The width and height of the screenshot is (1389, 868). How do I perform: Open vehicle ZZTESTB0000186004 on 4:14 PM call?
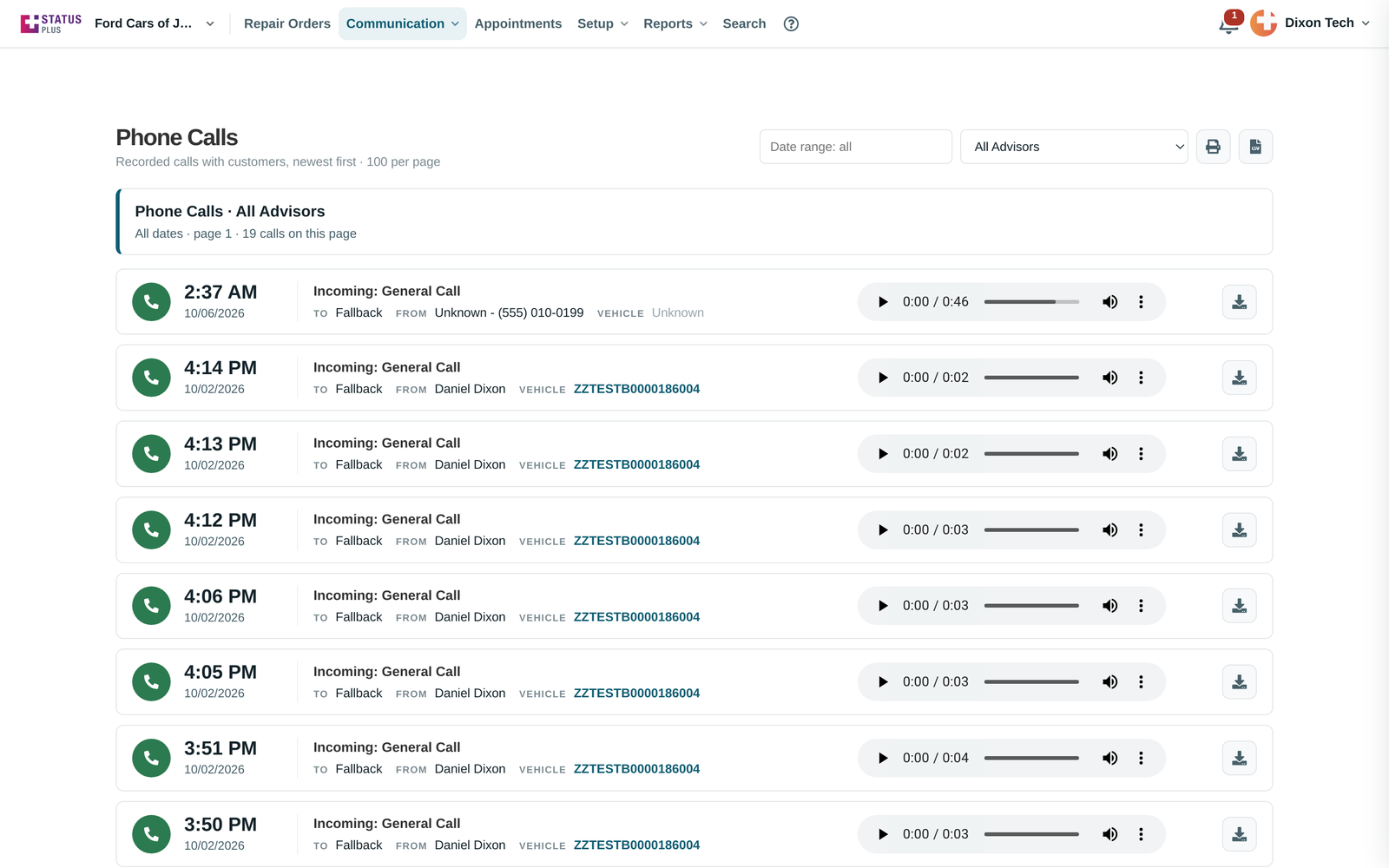pos(636,389)
